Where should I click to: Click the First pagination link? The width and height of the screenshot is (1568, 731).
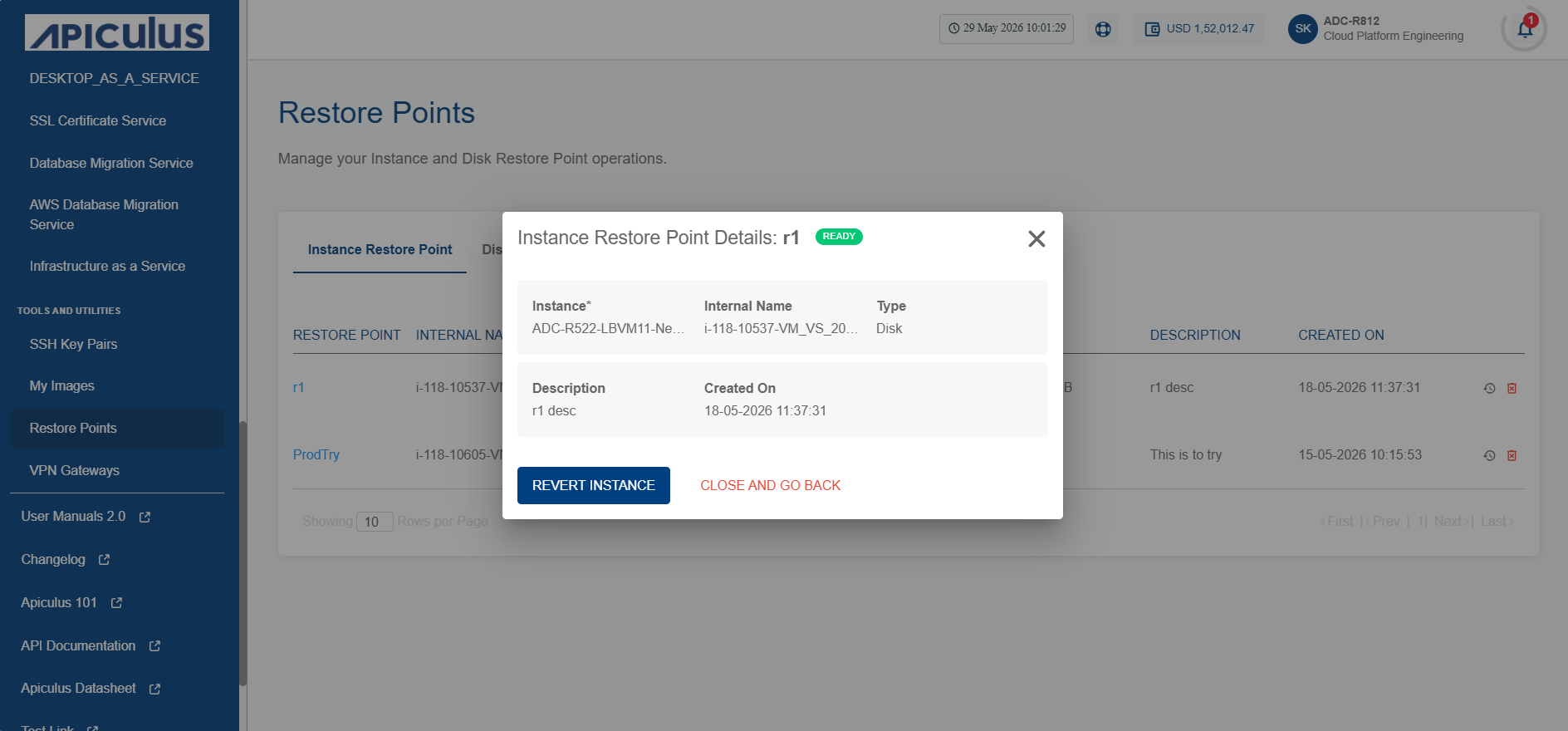coord(1336,521)
